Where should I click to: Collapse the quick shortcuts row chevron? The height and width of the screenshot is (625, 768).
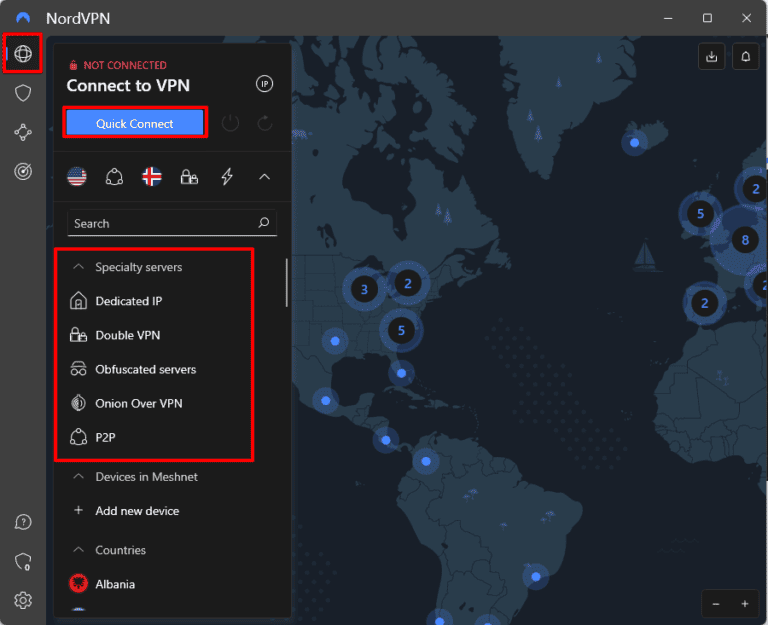(264, 177)
